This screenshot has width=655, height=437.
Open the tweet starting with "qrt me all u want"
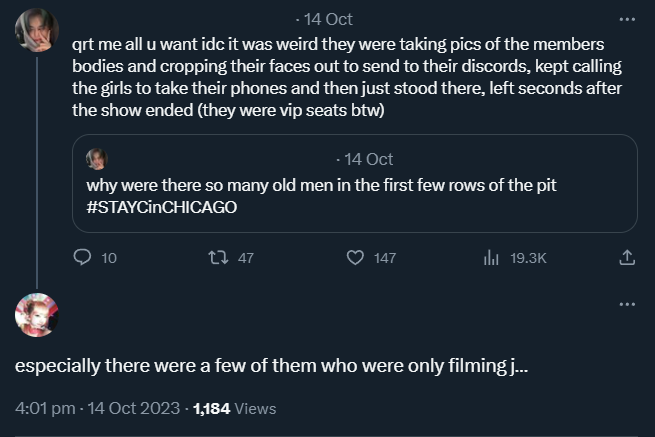pyautogui.click(x=340, y=78)
